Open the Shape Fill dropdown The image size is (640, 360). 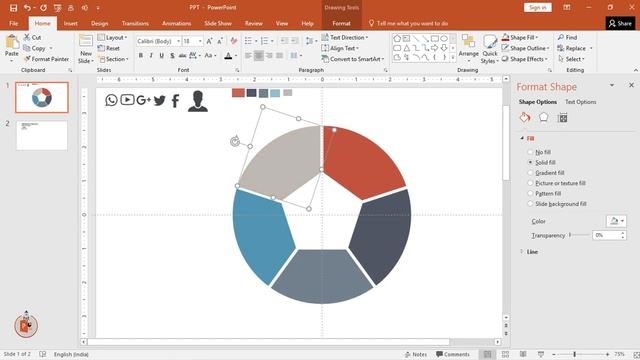520,38
